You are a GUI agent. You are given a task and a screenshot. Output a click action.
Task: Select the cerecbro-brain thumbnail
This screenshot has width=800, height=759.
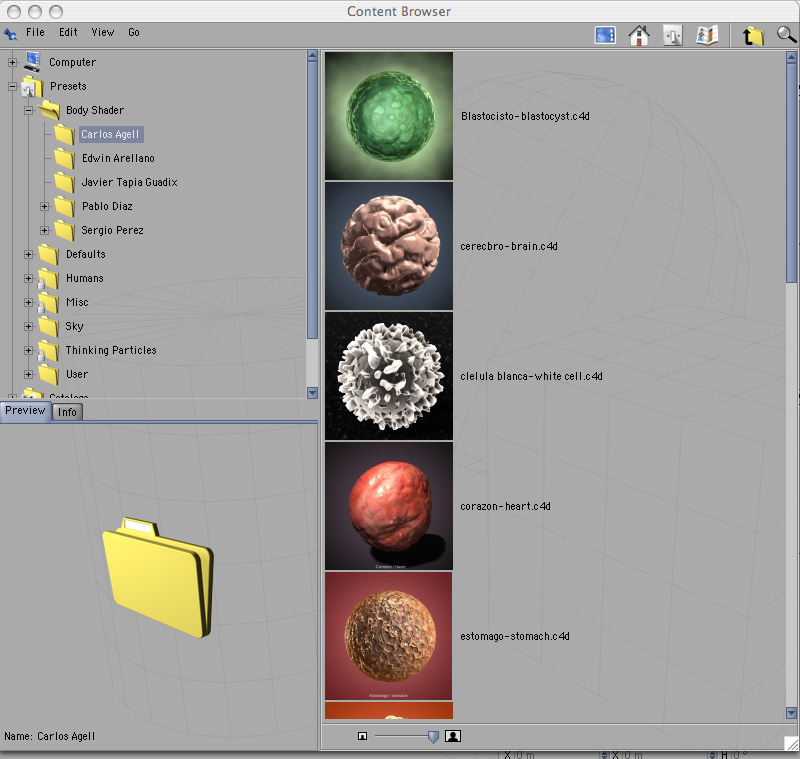pos(389,246)
